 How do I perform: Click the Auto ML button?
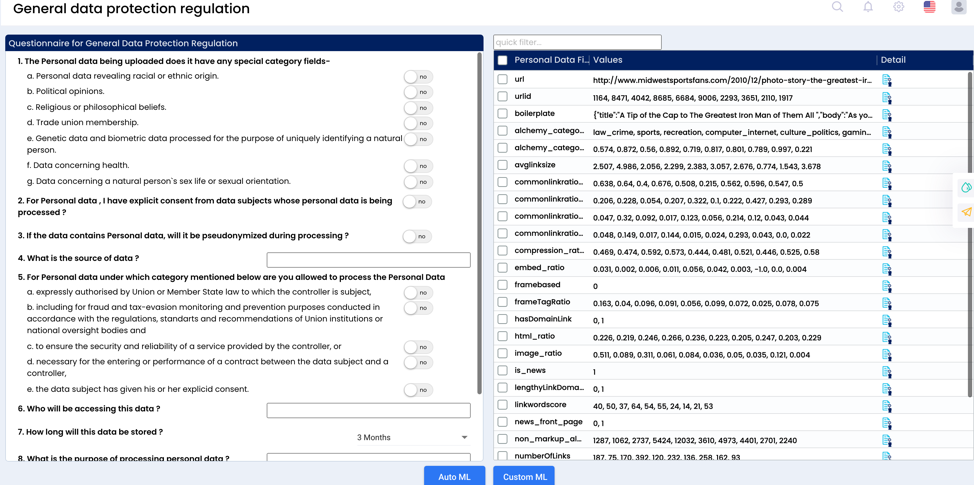point(454,476)
